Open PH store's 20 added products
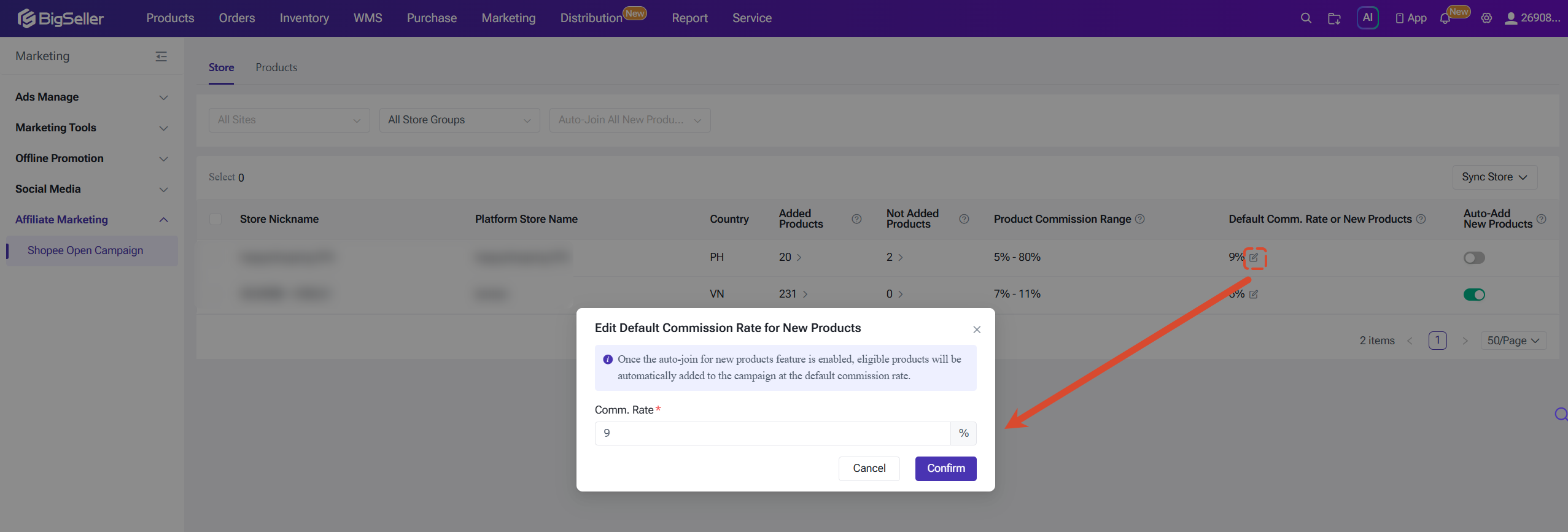 click(790, 258)
